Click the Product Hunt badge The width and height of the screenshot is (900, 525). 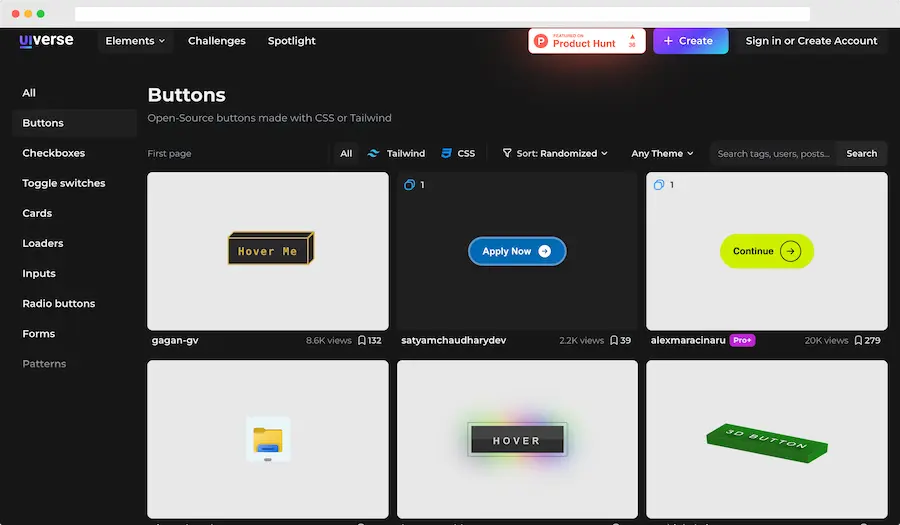[x=586, y=41]
